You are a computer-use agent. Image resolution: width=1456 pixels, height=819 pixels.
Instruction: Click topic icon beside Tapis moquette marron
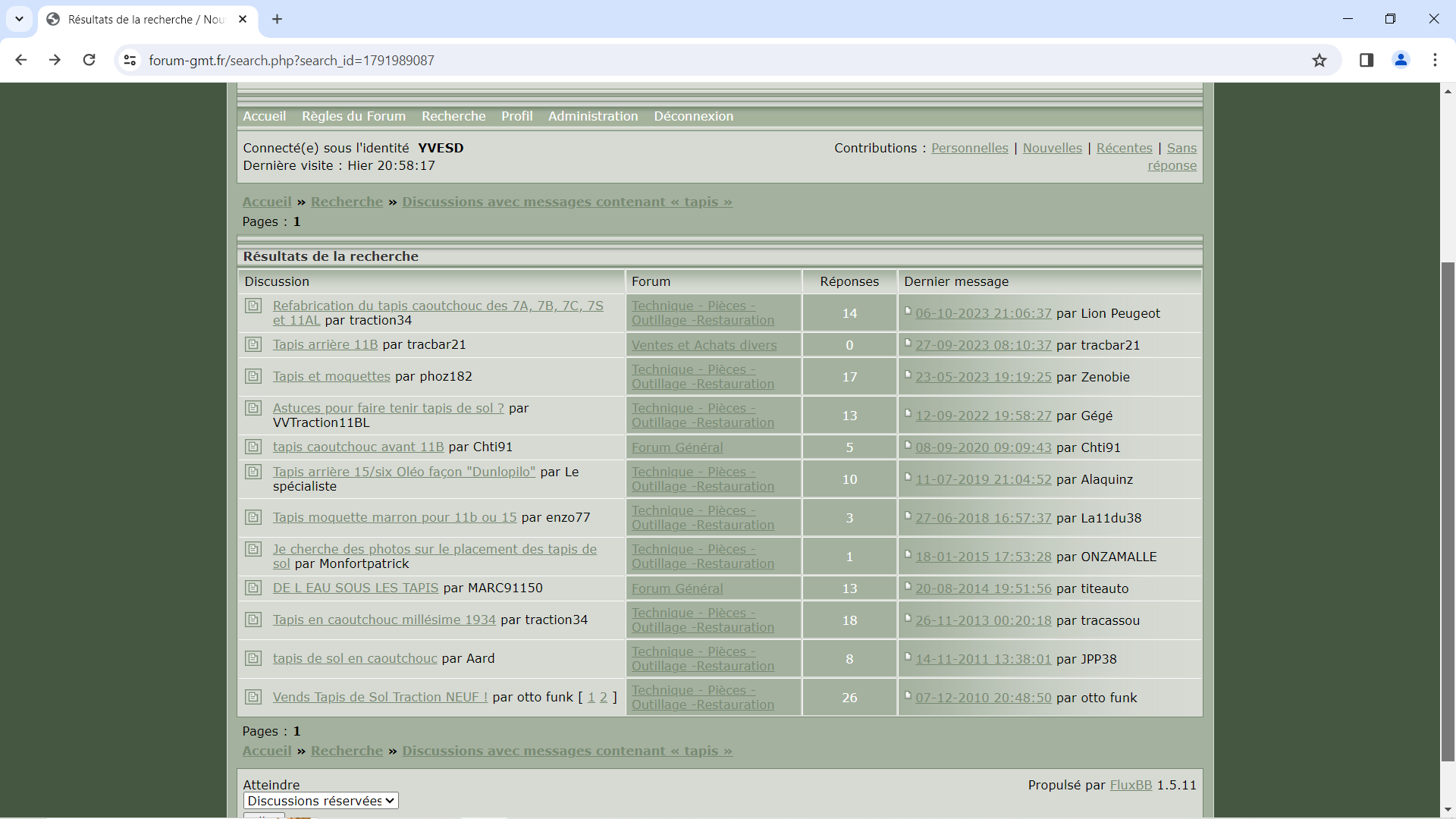click(x=253, y=517)
